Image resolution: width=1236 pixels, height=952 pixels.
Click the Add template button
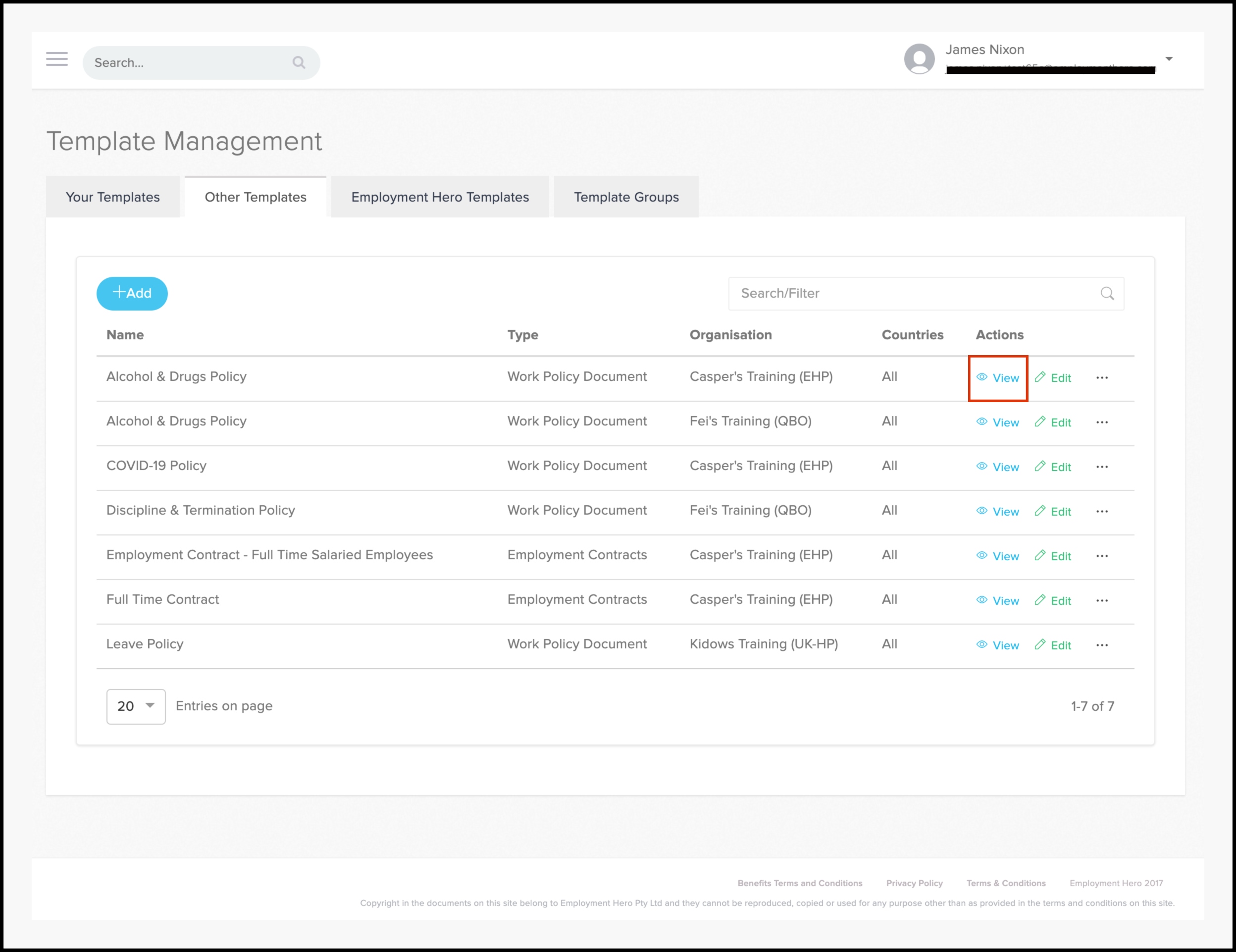pos(132,293)
